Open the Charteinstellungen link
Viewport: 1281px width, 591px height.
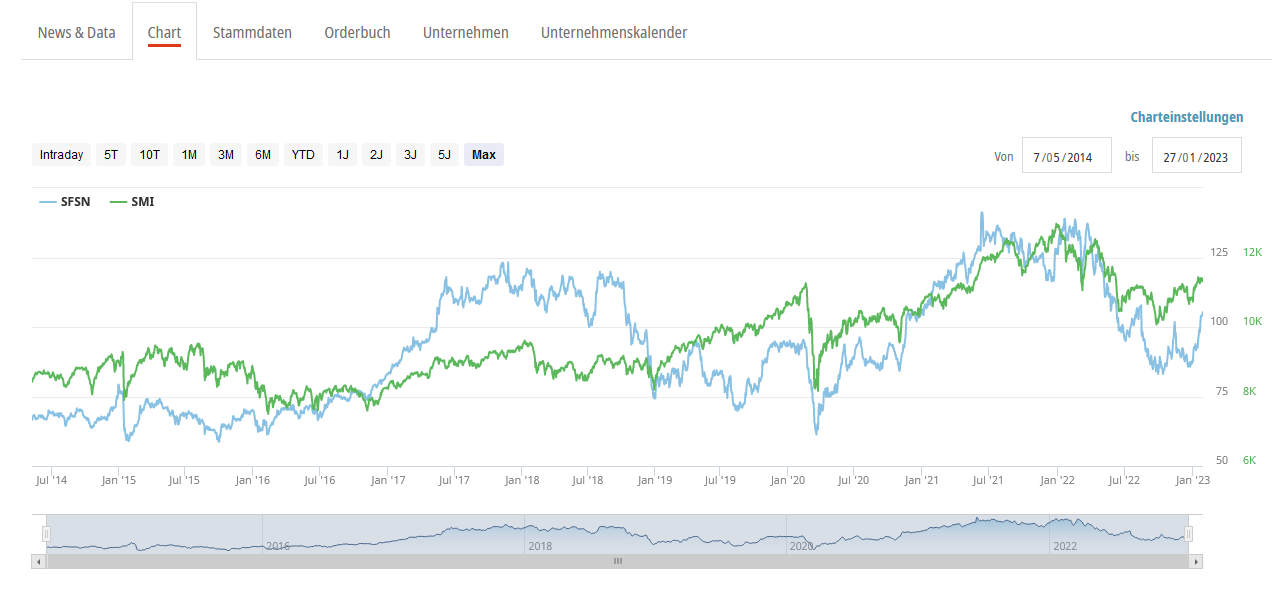tap(1186, 117)
